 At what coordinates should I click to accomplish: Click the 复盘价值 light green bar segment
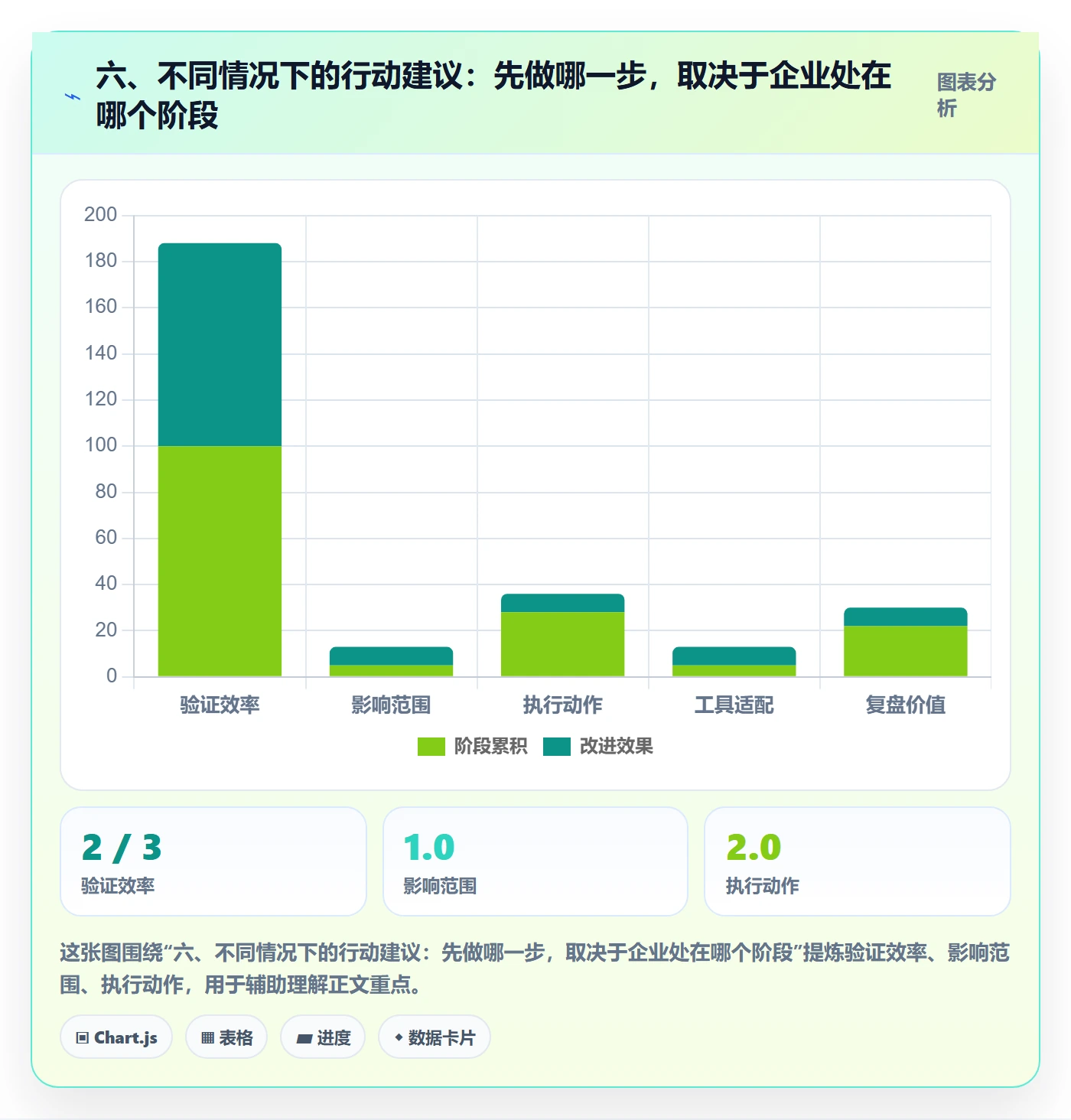[x=905, y=651]
